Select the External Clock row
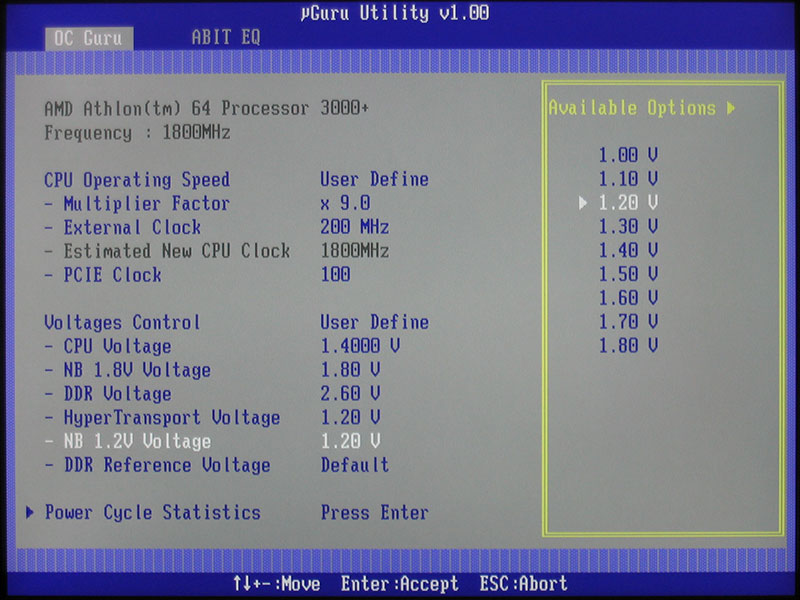 coord(122,227)
